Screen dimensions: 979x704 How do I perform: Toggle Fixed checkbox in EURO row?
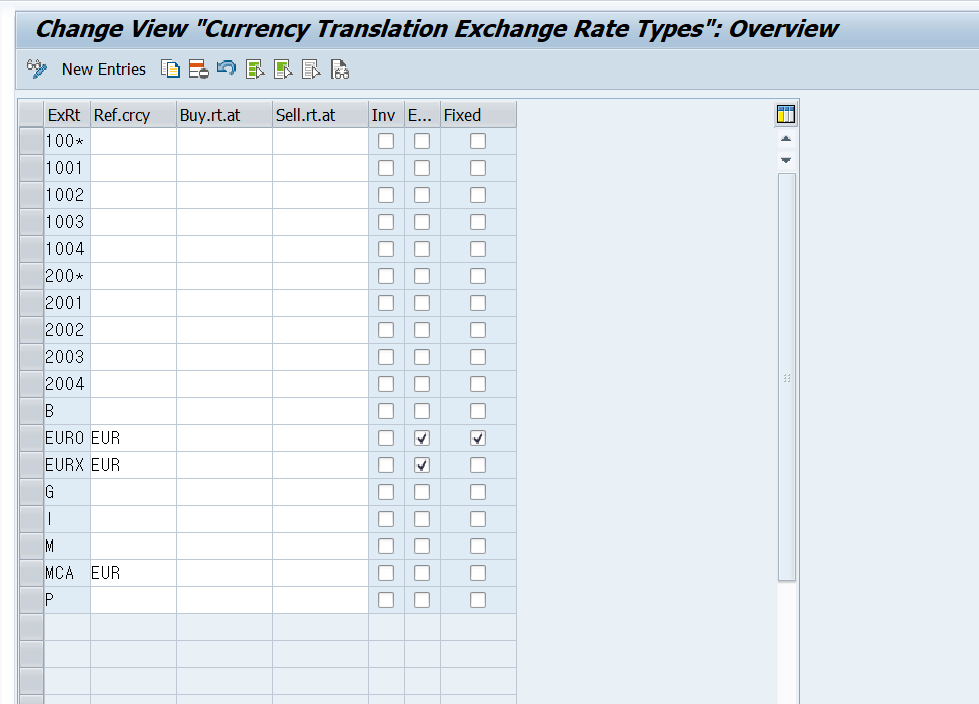(478, 438)
